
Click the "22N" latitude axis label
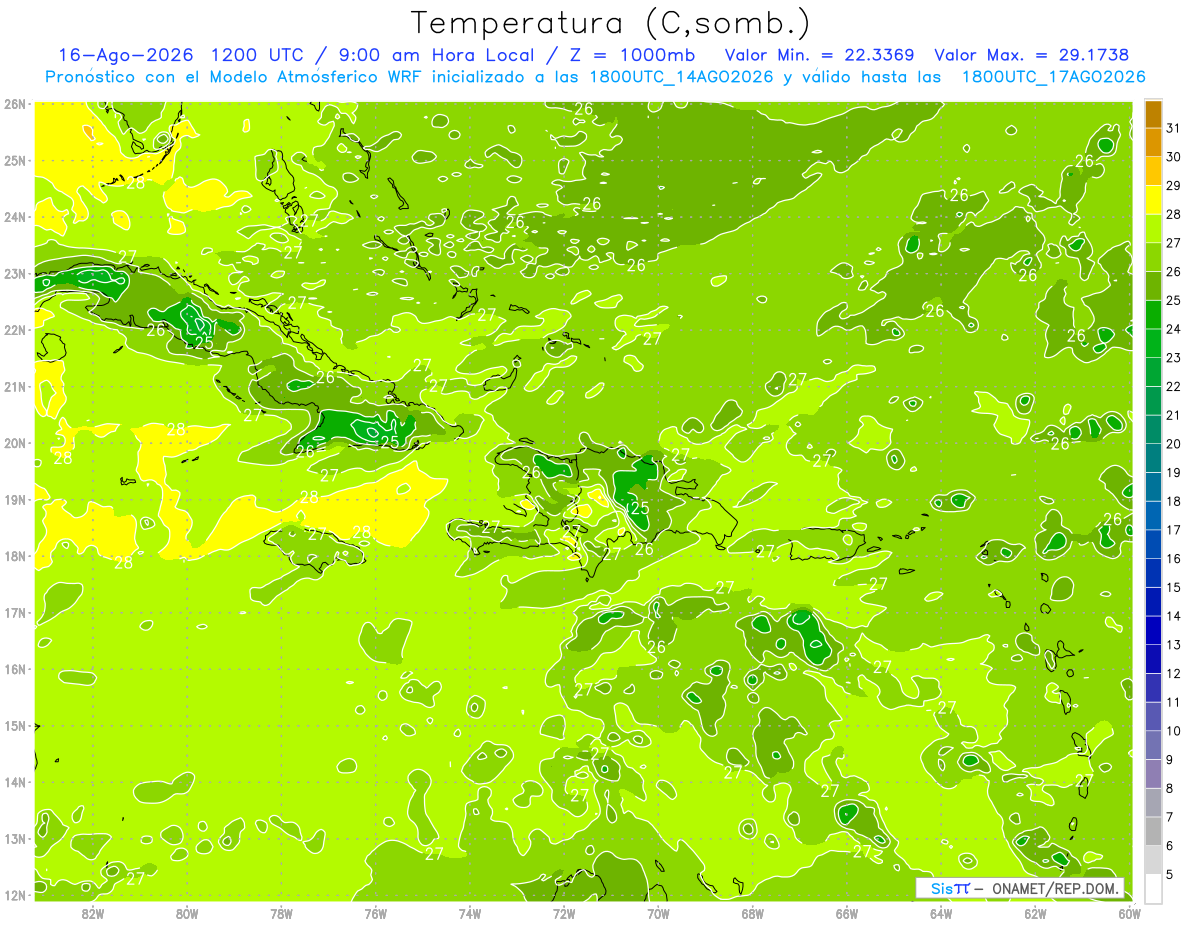pyautogui.click(x=14, y=330)
